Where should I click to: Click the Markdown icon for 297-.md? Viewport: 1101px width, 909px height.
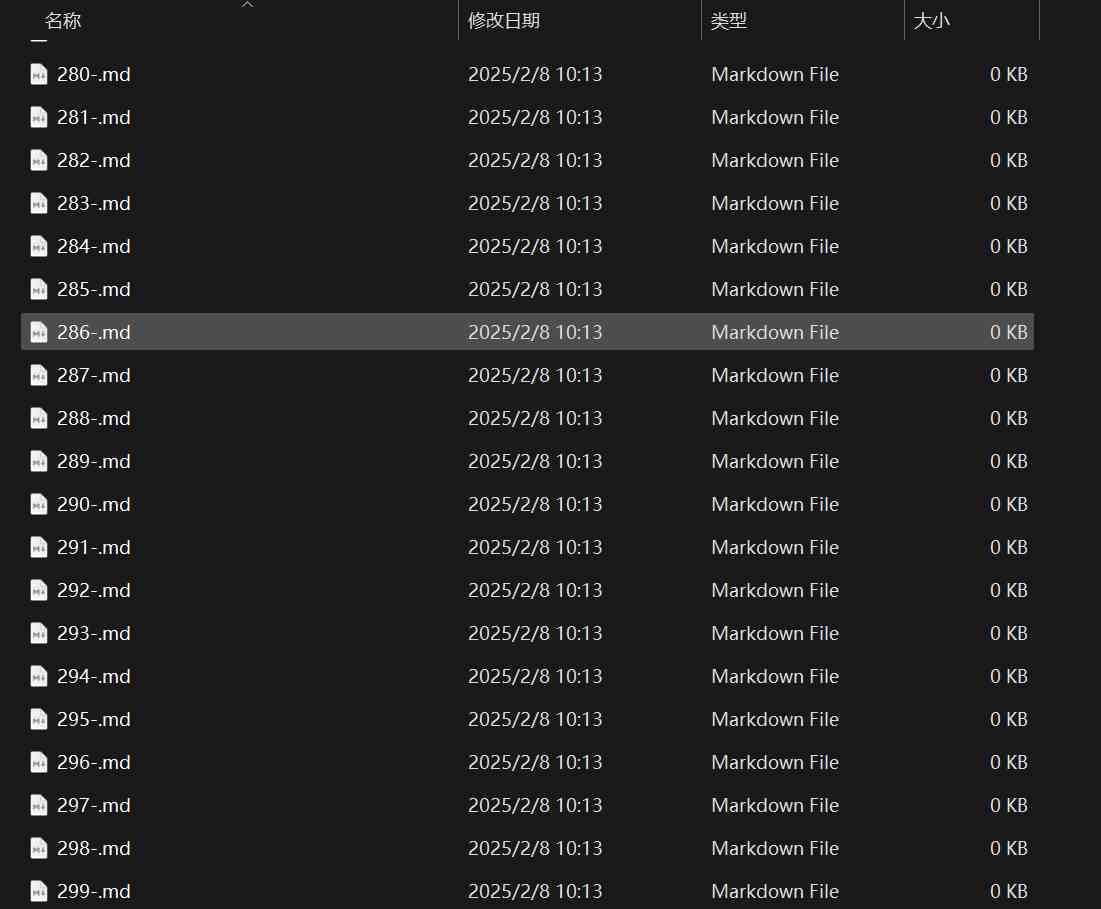coord(39,806)
